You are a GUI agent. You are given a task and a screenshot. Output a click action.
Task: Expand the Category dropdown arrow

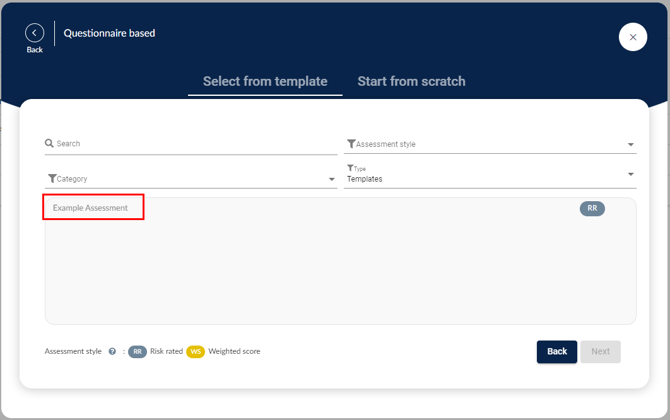[332, 180]
